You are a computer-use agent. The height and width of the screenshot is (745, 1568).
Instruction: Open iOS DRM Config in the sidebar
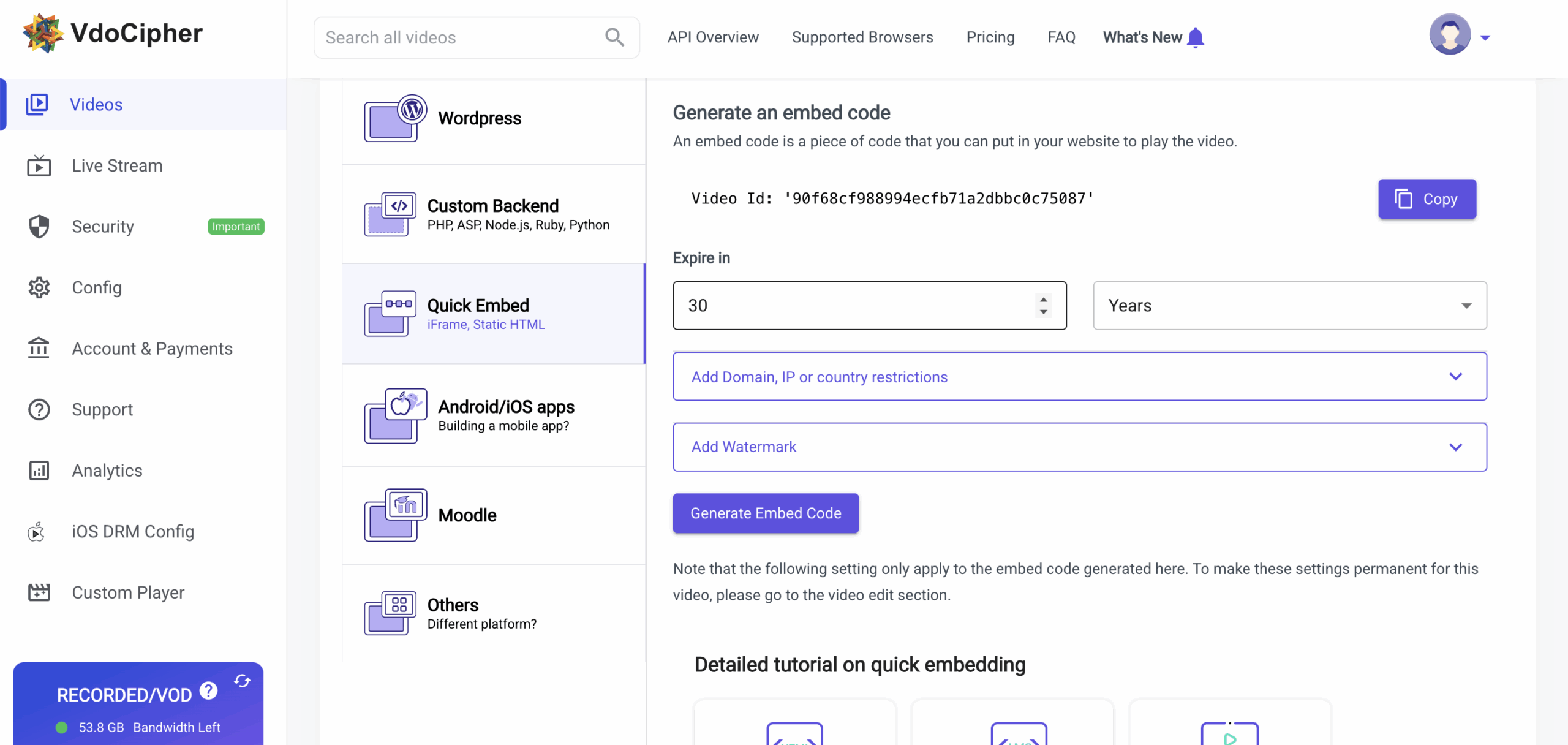coord(143,531)
